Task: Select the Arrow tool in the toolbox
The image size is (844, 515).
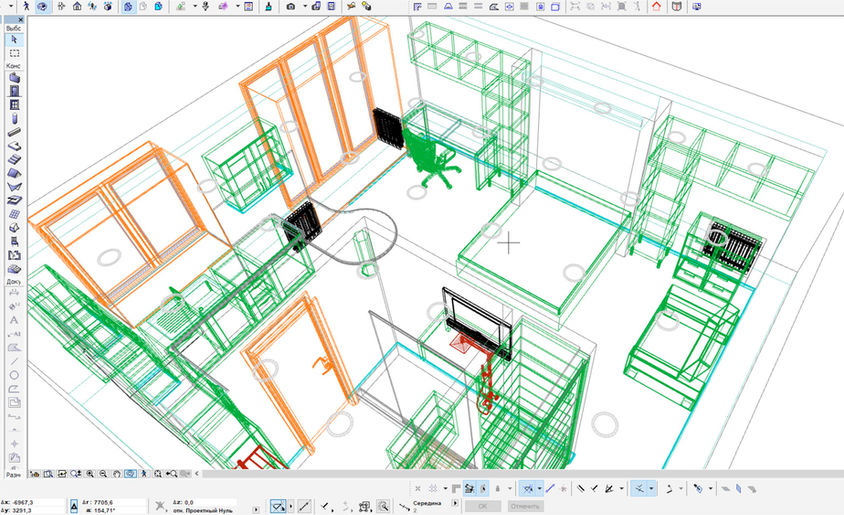Action: [14, 39]
